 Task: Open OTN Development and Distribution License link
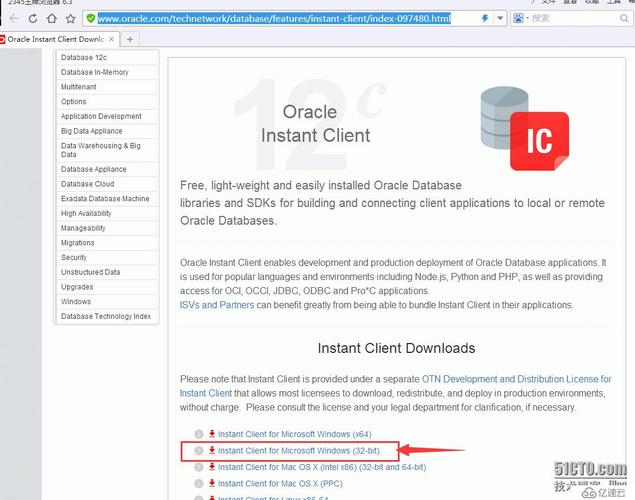coord(516,379)
